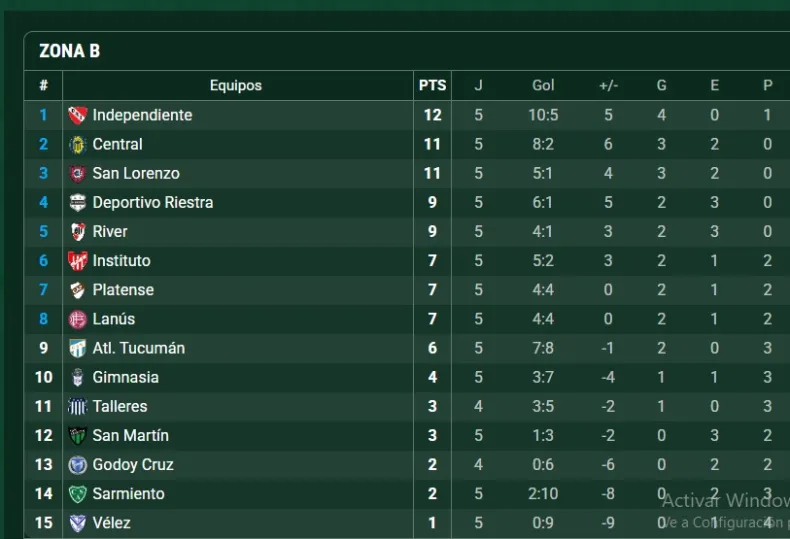Click the Talleres crest icon
The width and height of the screenshot is (790, 539).
(x=77, y=406)
